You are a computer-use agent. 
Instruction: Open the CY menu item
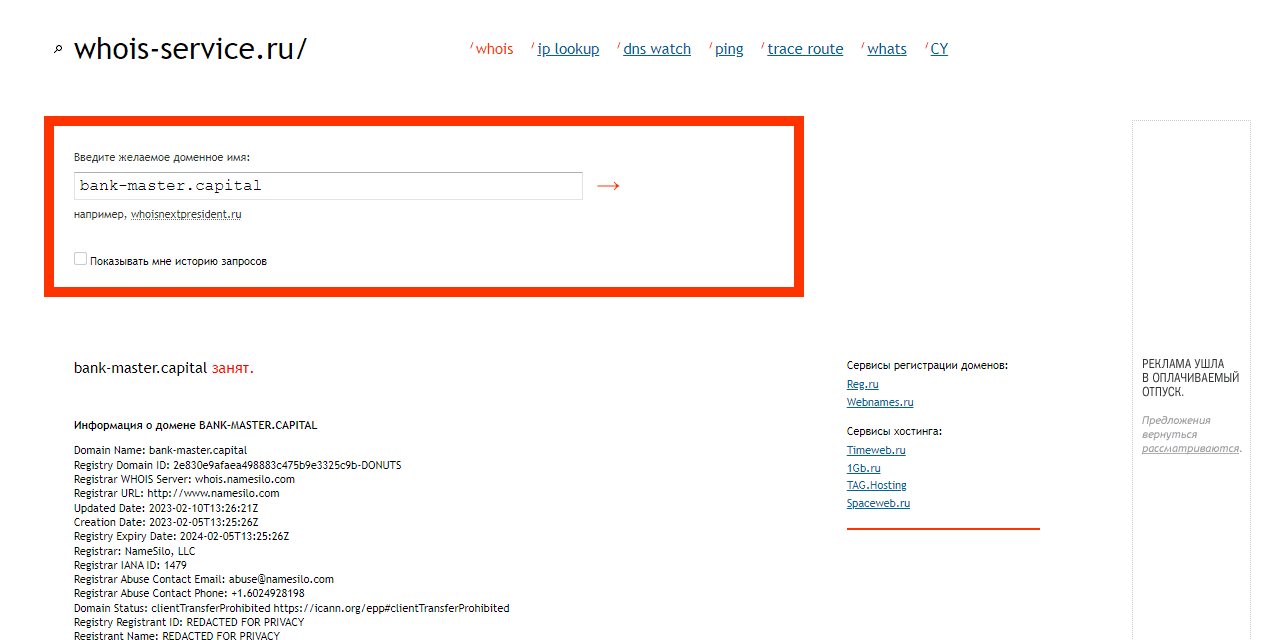939,49
